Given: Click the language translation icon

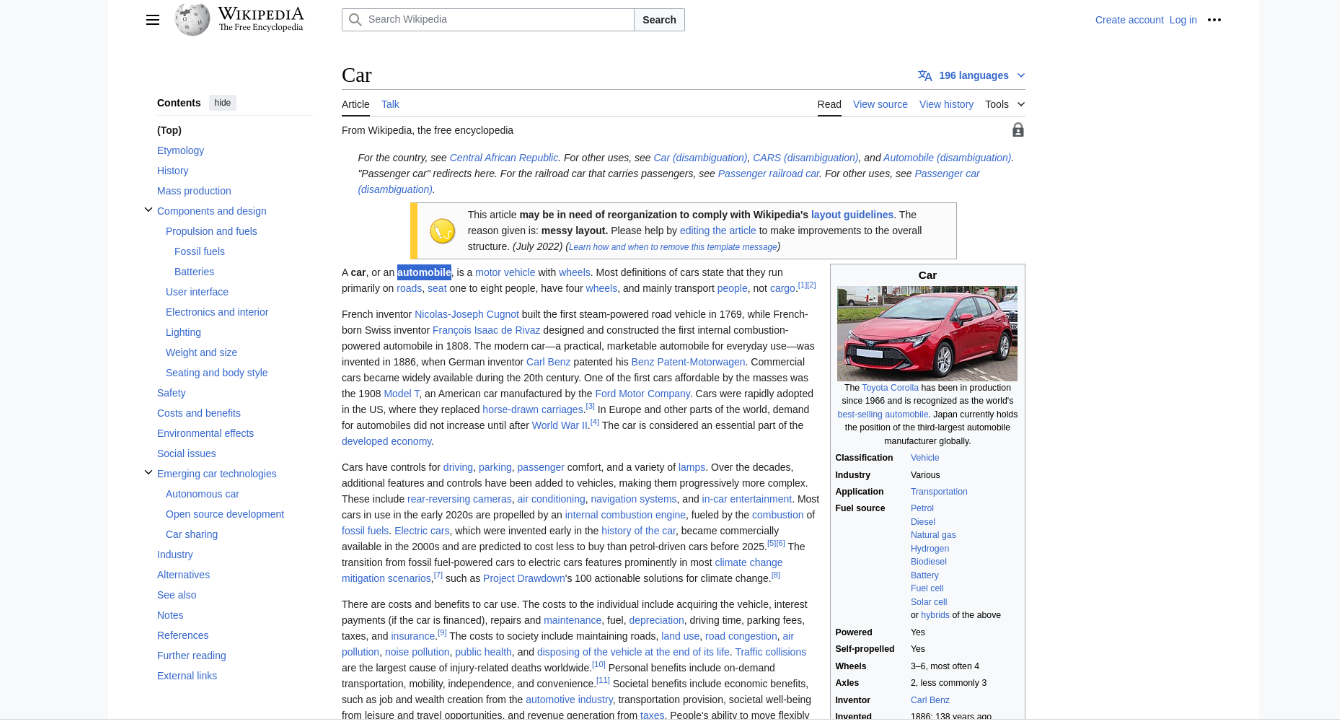Looking at the screenshot, I should click(x=925, y=76).
